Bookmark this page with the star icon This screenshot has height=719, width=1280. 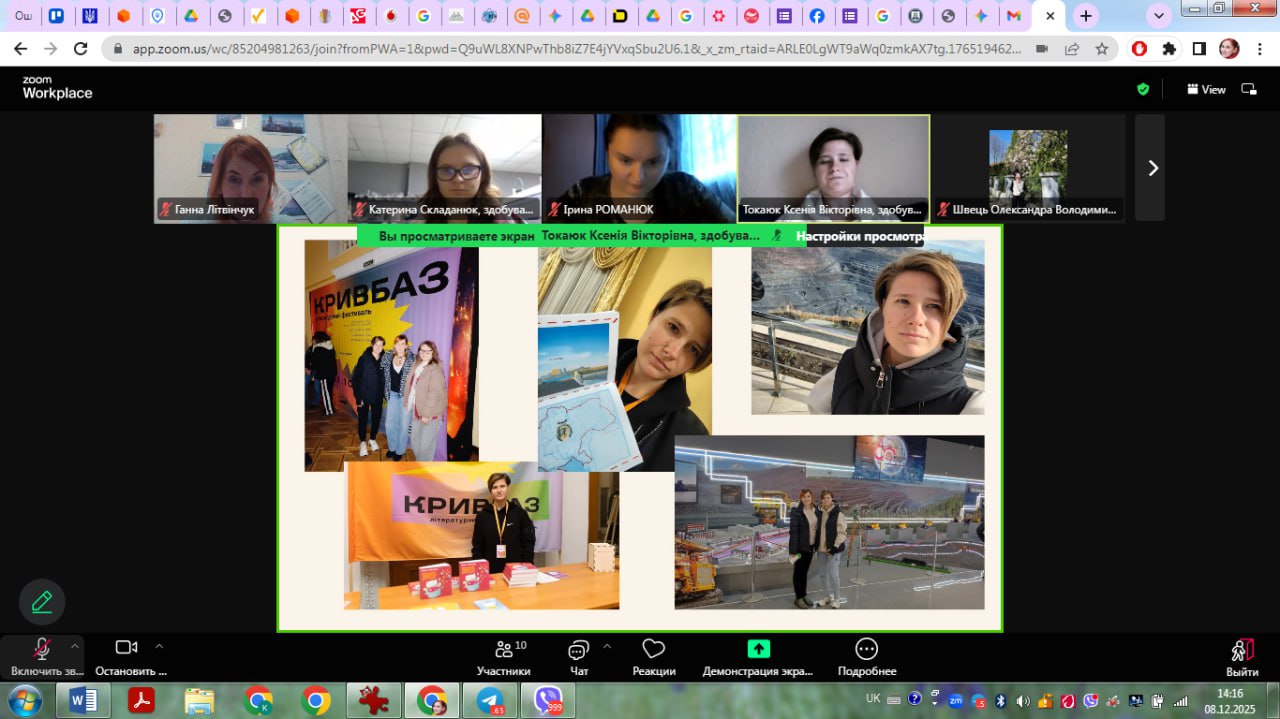pyautogui.click(x=1102, y=49)
